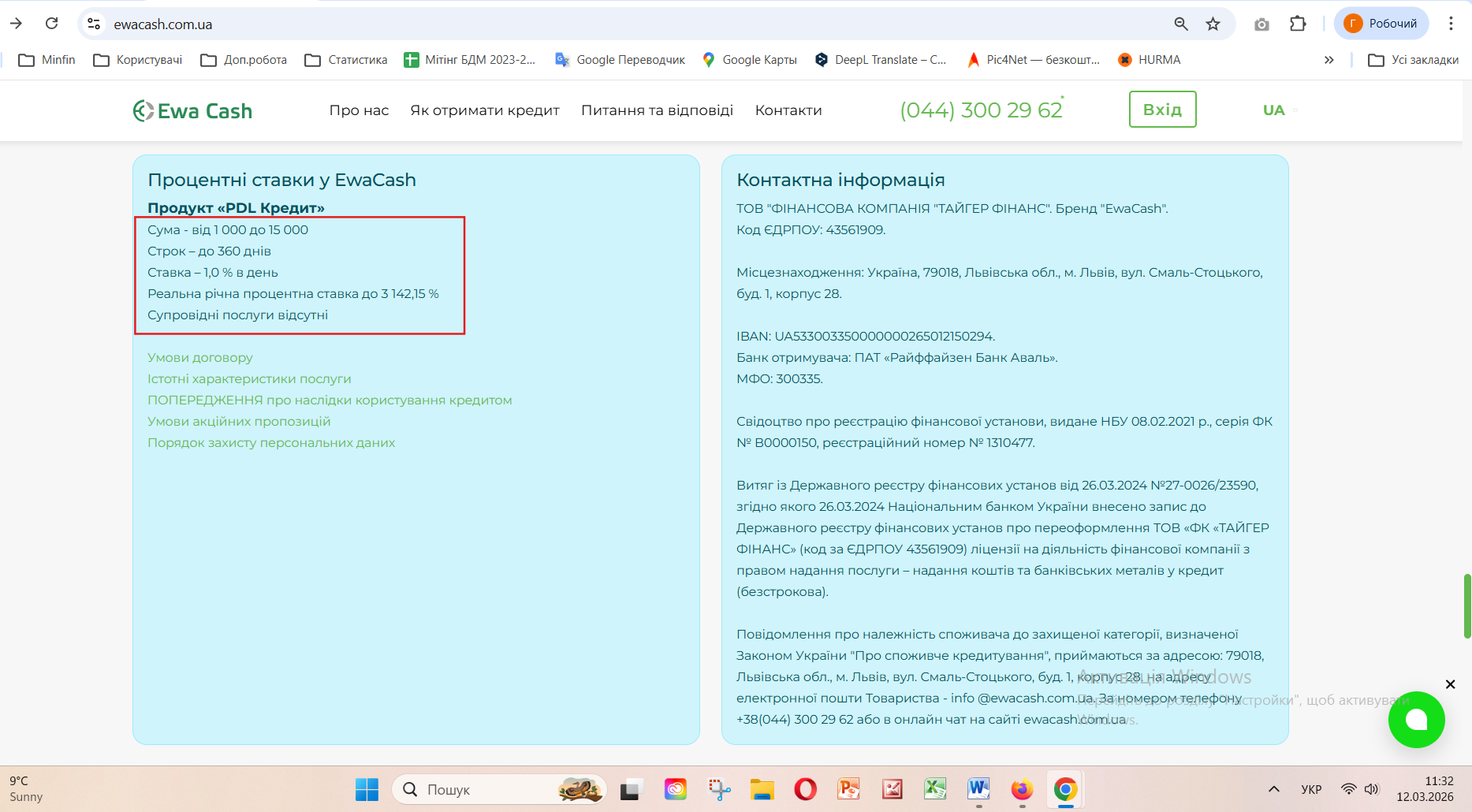Click the Вхід login button
Screen dimensions: 1472x812
pyautogui.click(x=1163, y=110)
